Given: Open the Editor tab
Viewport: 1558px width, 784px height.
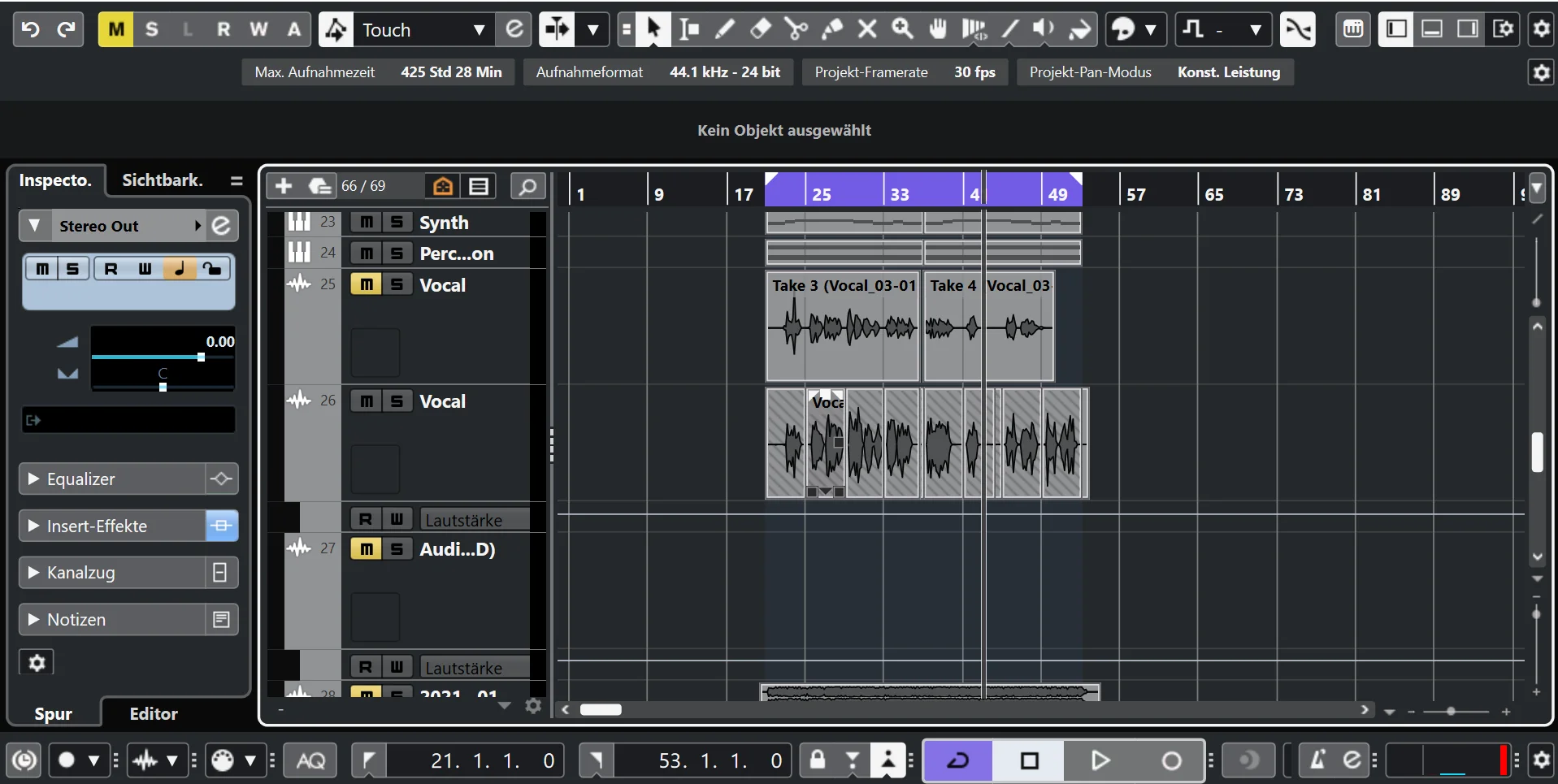Looking at the screenshot, I should 154,714.
